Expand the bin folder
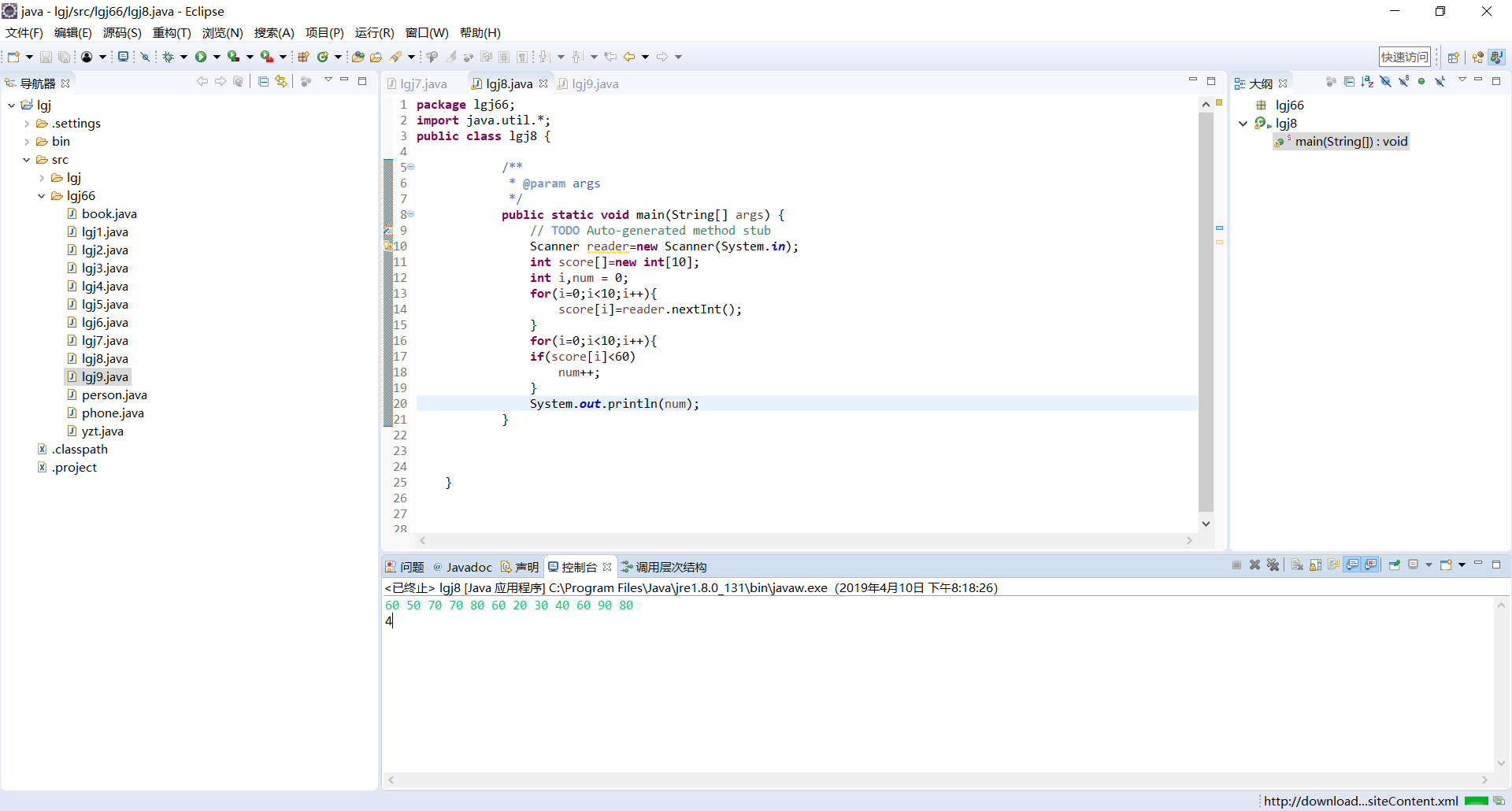Viewport: 1512px width, 811px height. point(27,142)
